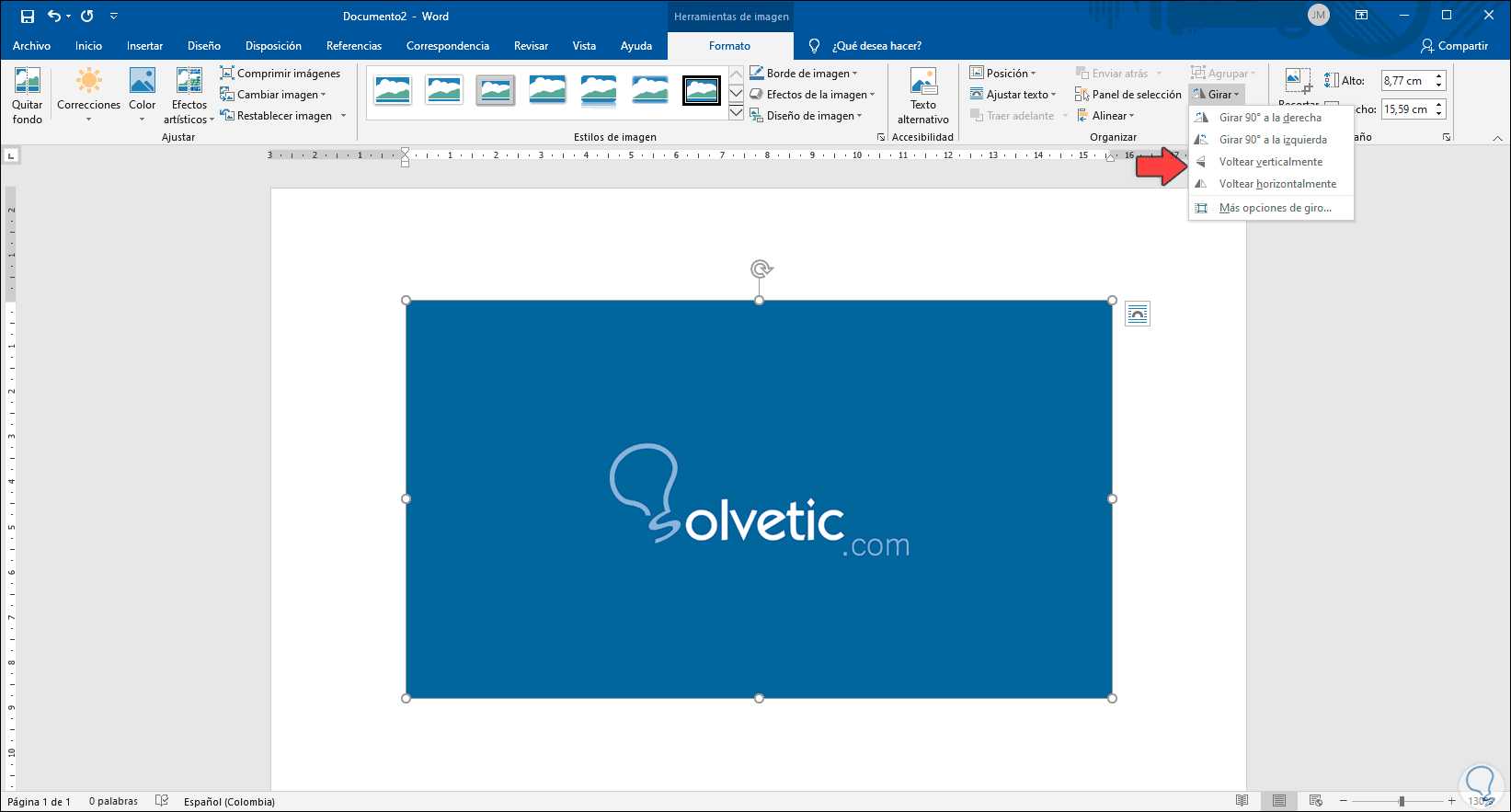Decrease Alto value with down arrow

(1439, 86)
